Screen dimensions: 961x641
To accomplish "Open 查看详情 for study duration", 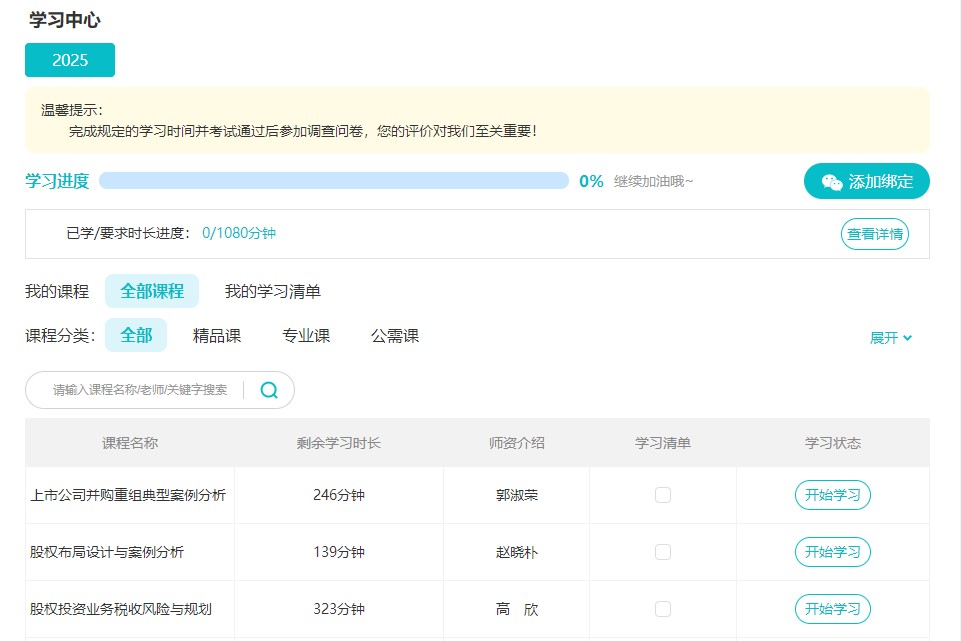I will pyautogui.click(x=873, y=233).
